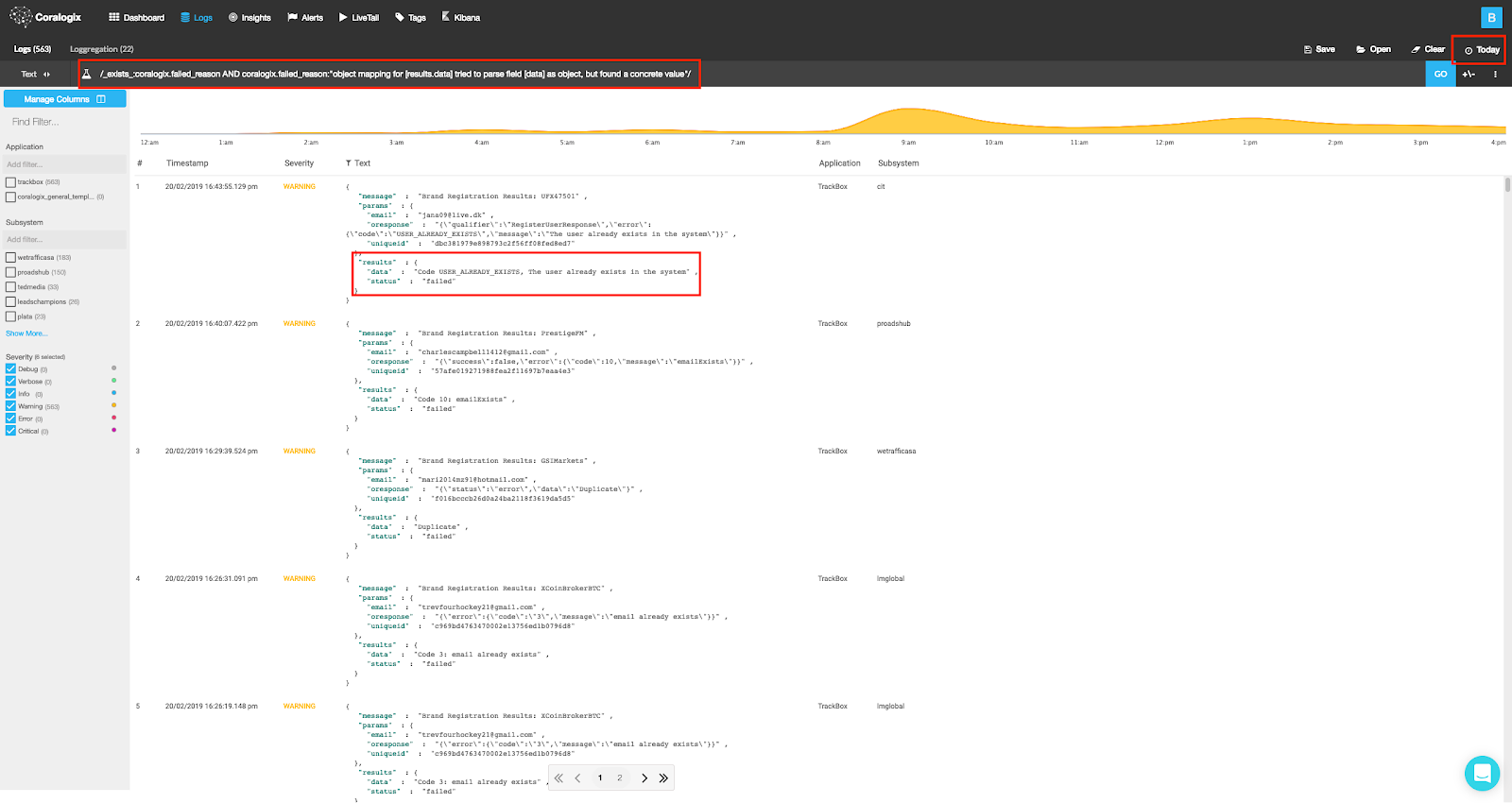
Task: Save the current query
Action: click(1319, 49)
